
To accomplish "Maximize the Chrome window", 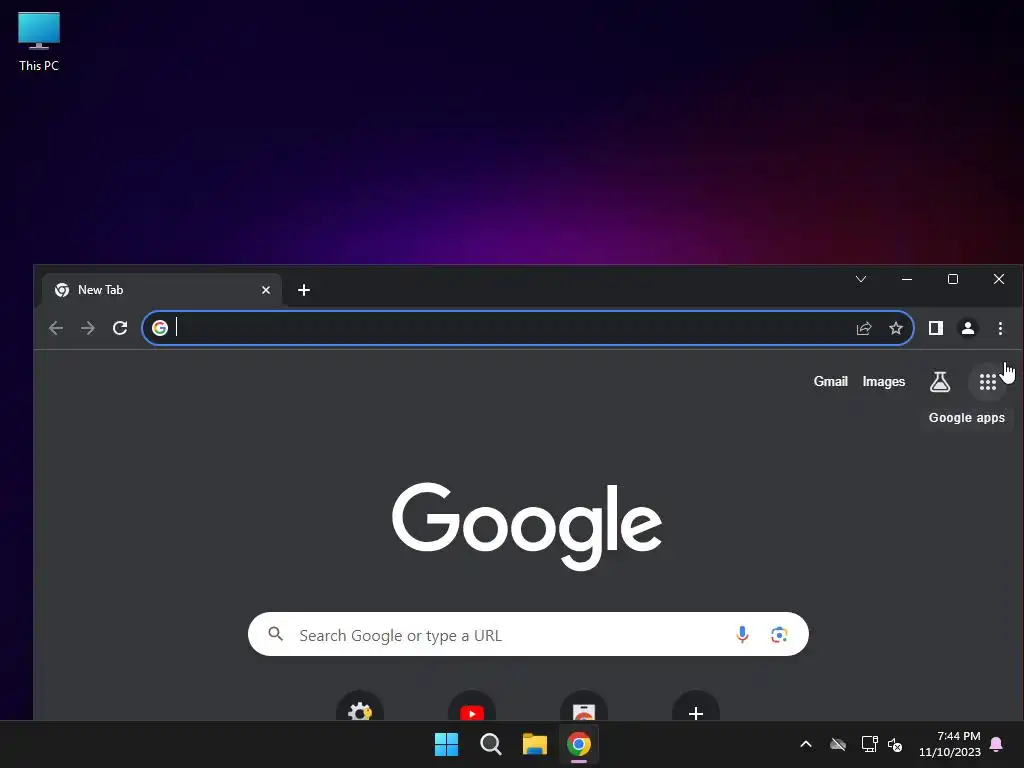I will click(x=953, y=280).
